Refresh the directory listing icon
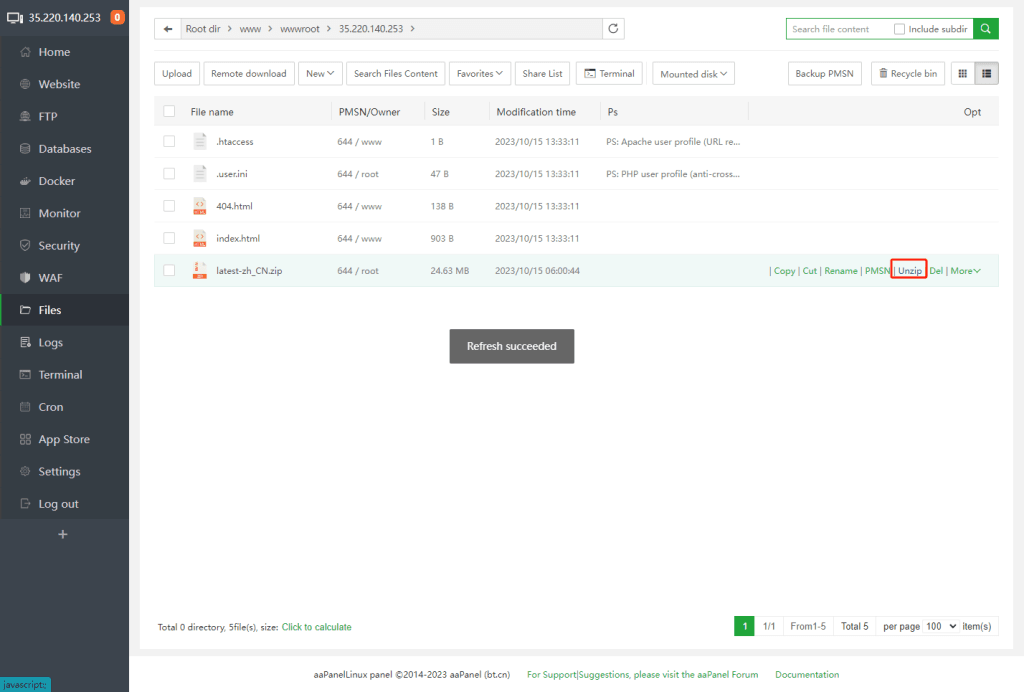 coord(613,29)
